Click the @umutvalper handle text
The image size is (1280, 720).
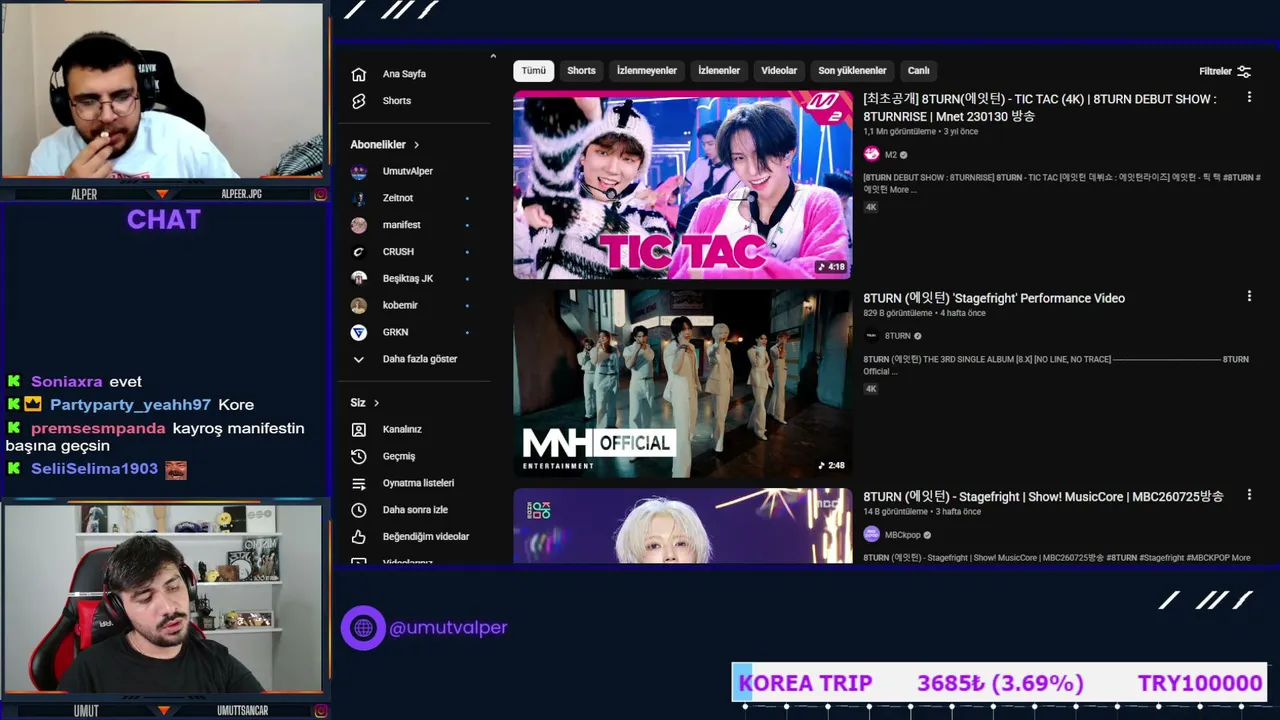coord(448,628)
